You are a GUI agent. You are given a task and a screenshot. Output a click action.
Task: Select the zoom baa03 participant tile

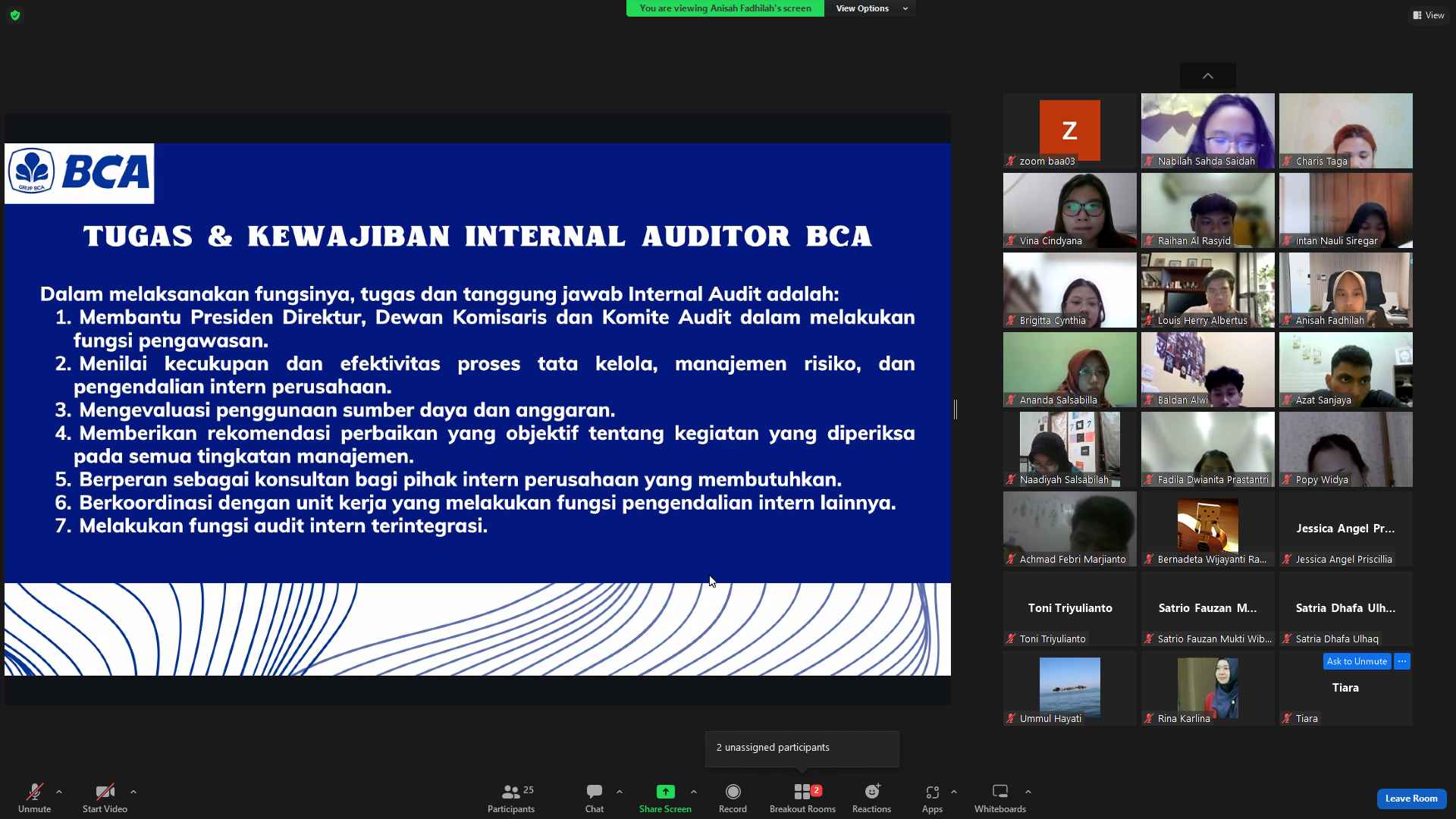click(1070, 130)
